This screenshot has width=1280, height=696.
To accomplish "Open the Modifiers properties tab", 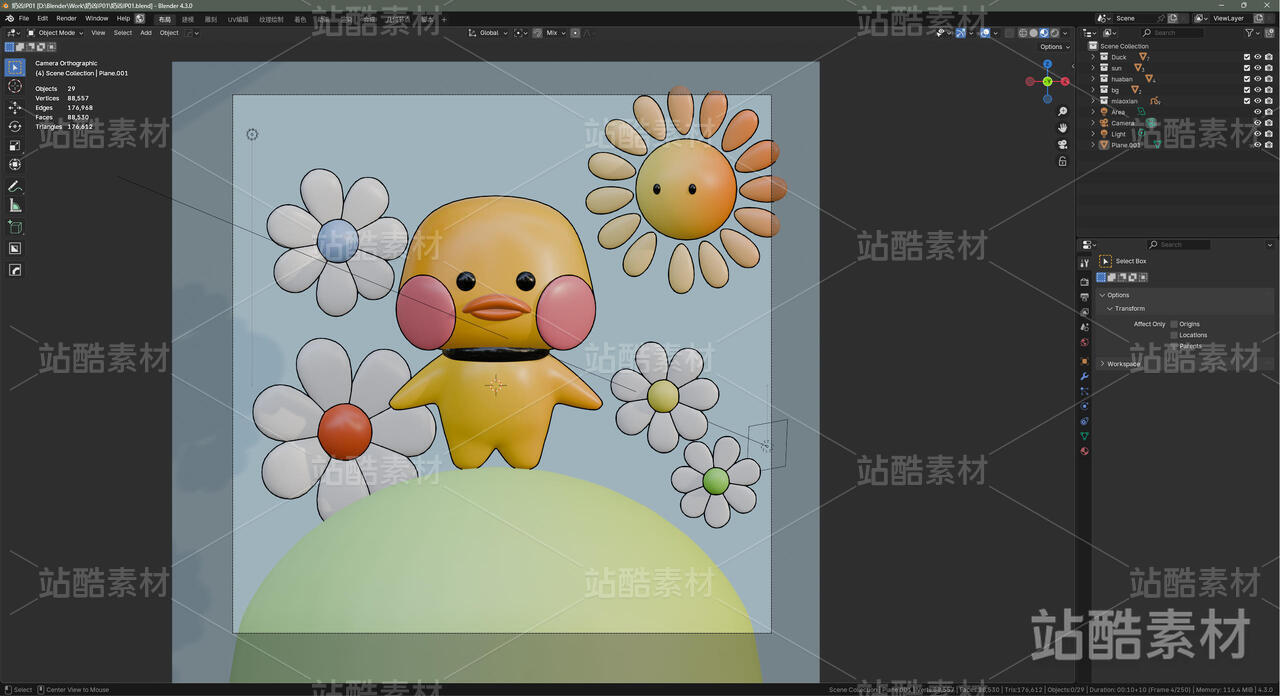I will click(1084, 377).
